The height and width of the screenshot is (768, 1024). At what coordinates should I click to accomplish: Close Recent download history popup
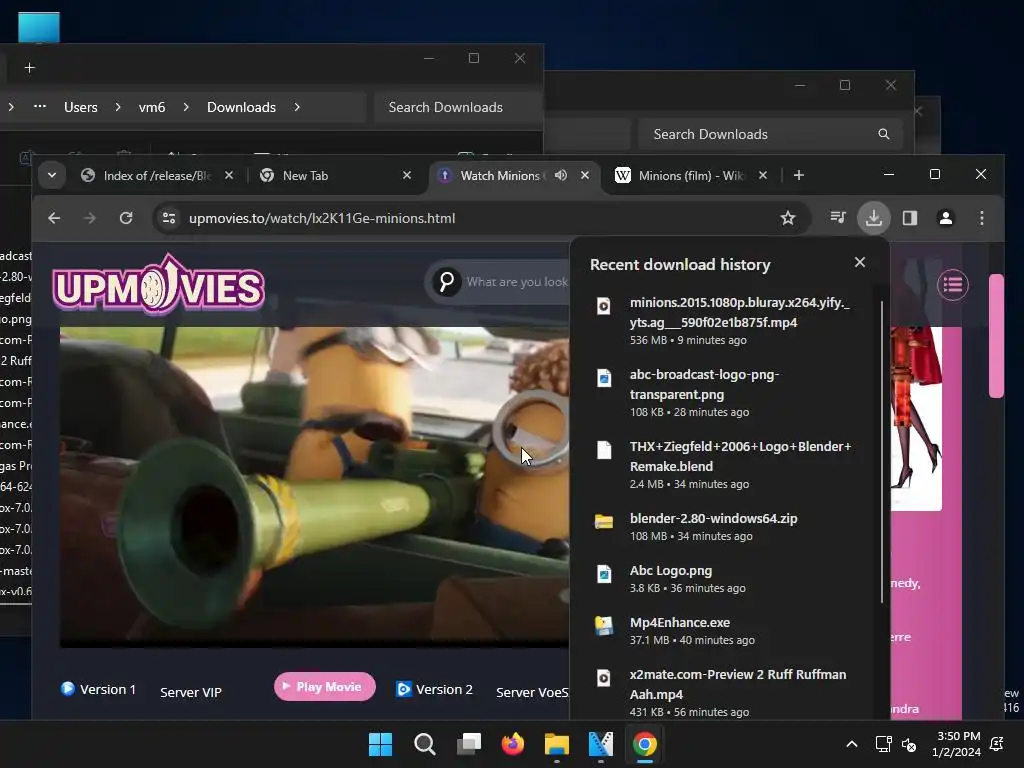[x=860, y=262]
